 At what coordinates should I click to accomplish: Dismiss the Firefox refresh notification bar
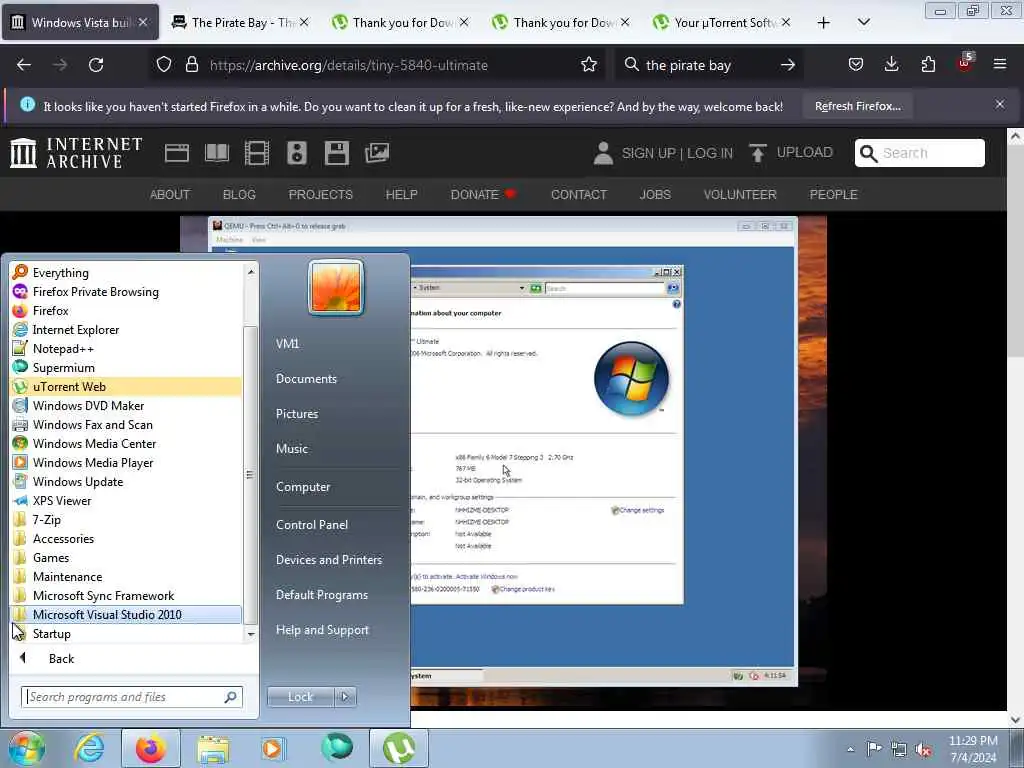click(1000, 104)
